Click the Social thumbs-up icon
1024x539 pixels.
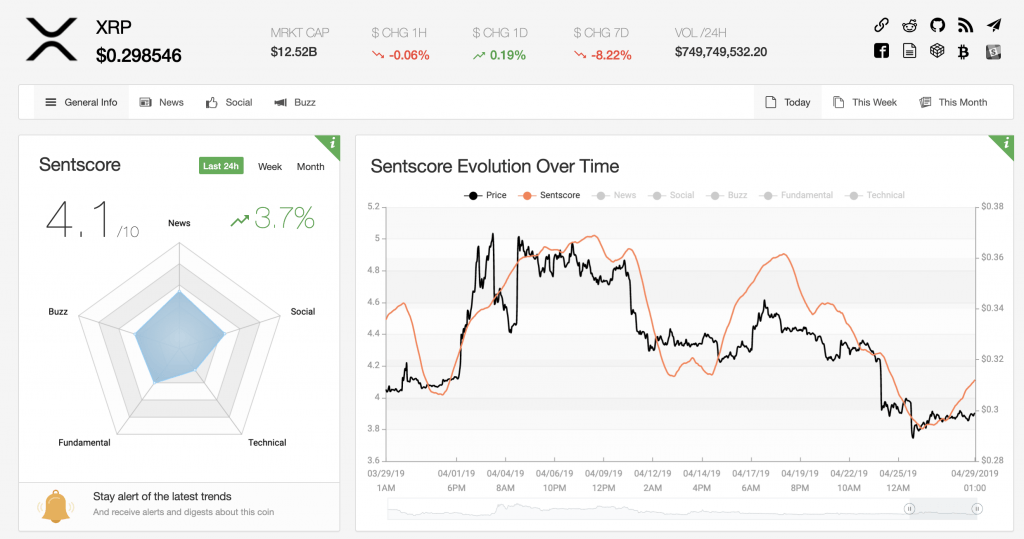[x=212, y=103]
